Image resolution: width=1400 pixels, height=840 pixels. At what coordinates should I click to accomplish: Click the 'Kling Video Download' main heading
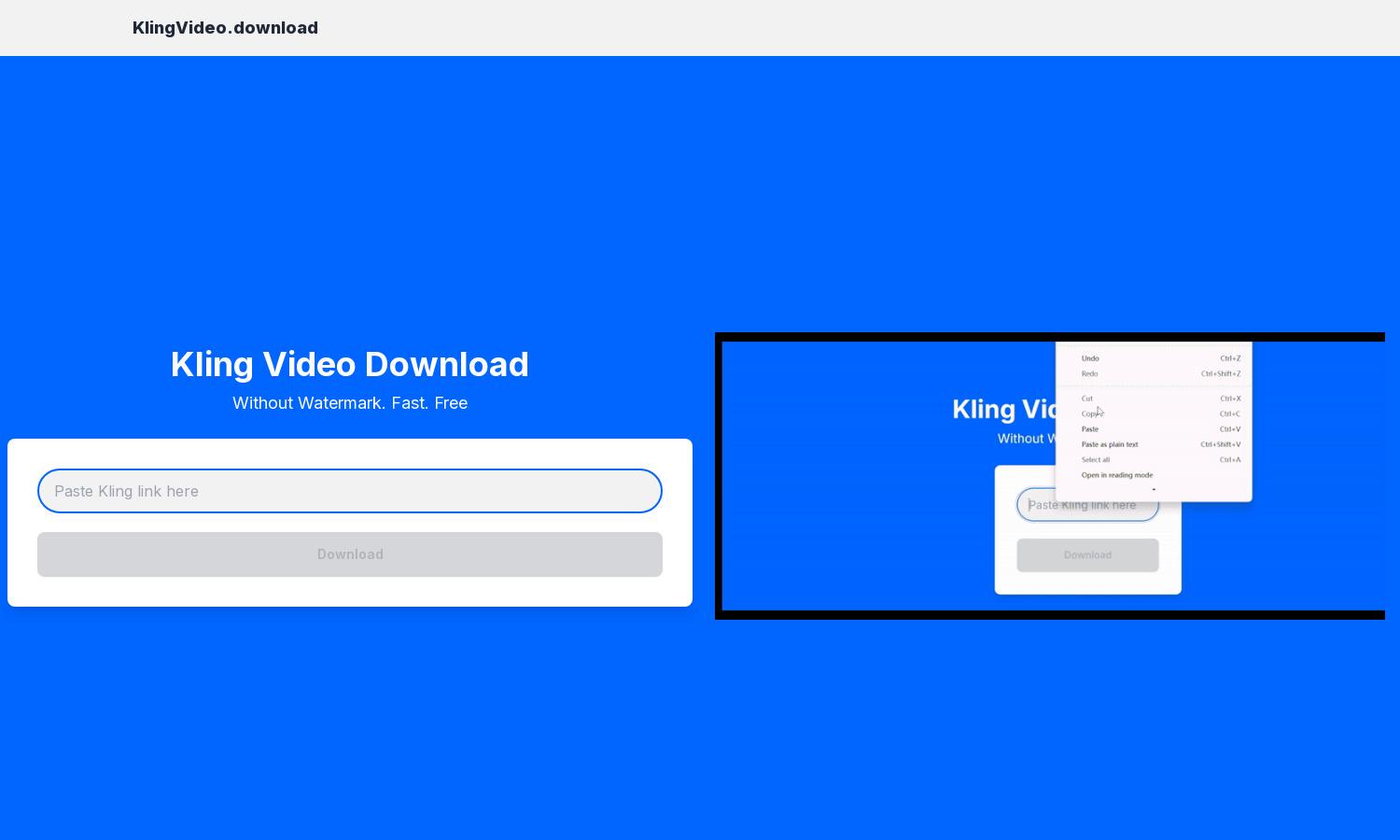(350, 364)
